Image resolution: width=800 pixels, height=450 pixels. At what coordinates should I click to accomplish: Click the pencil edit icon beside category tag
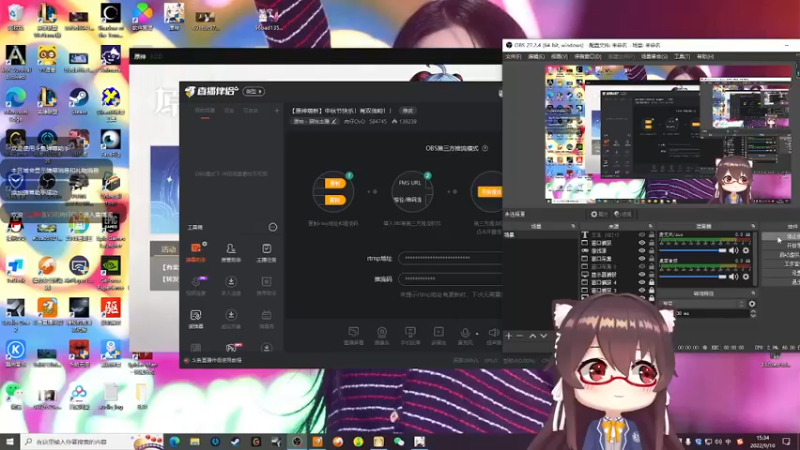[x=334, y=121]
